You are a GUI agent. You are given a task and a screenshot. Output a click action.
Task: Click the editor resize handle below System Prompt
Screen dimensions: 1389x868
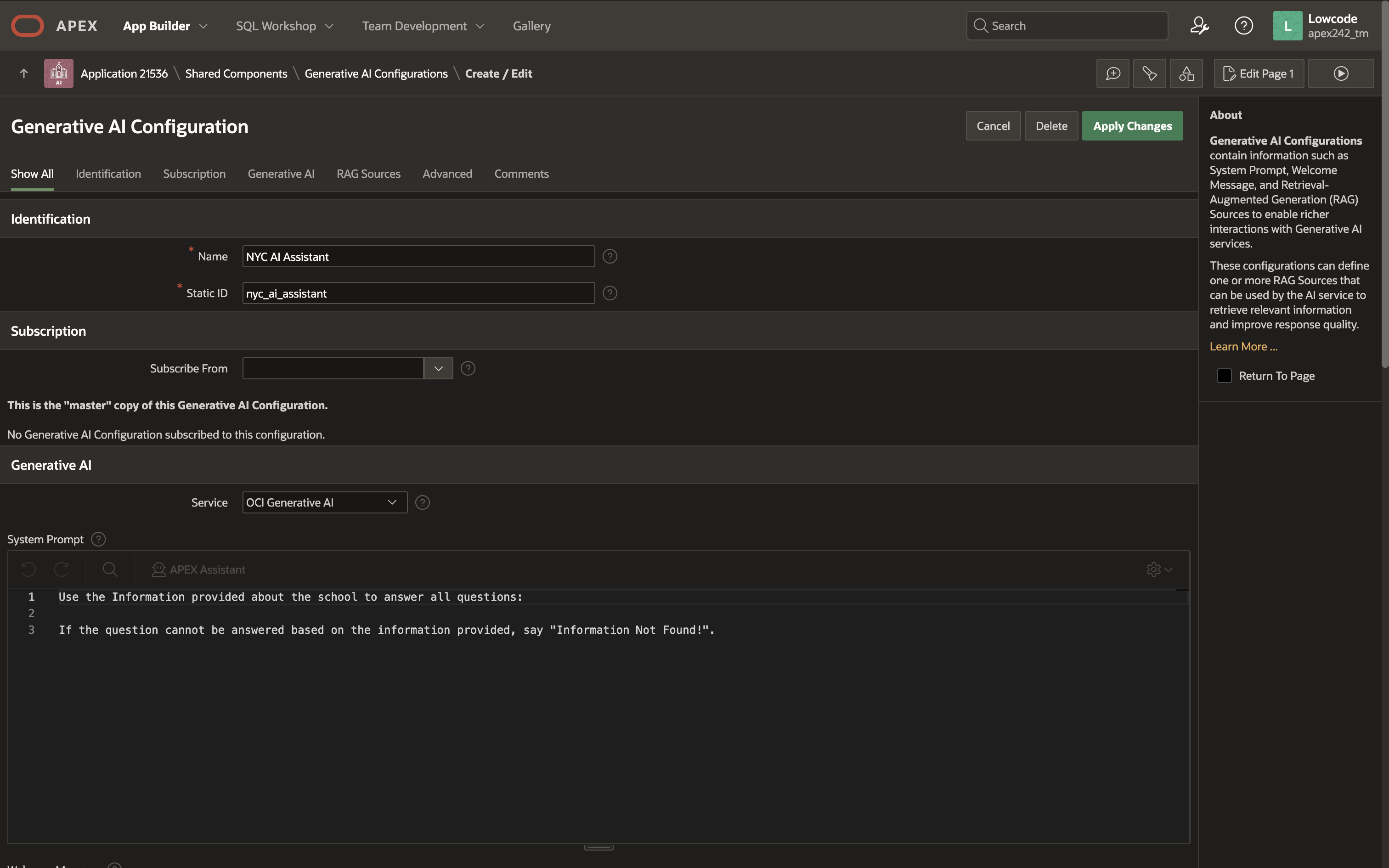pyautogui.click(x=599, y=847)
